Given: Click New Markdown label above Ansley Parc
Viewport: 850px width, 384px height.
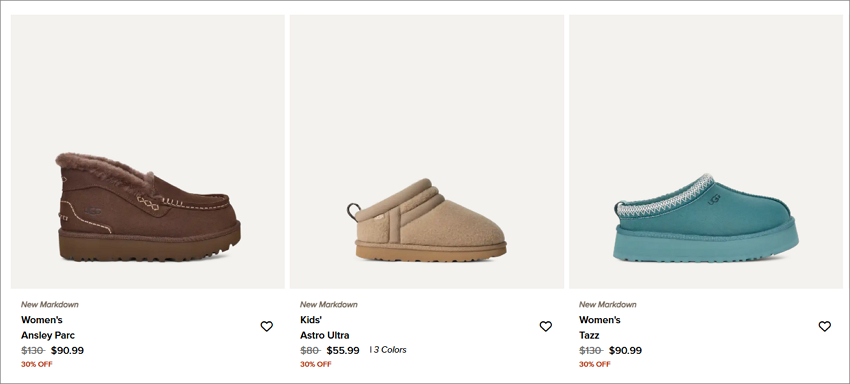Looking at the screenshot, I should pyautogui.click(x=49, y=304).
